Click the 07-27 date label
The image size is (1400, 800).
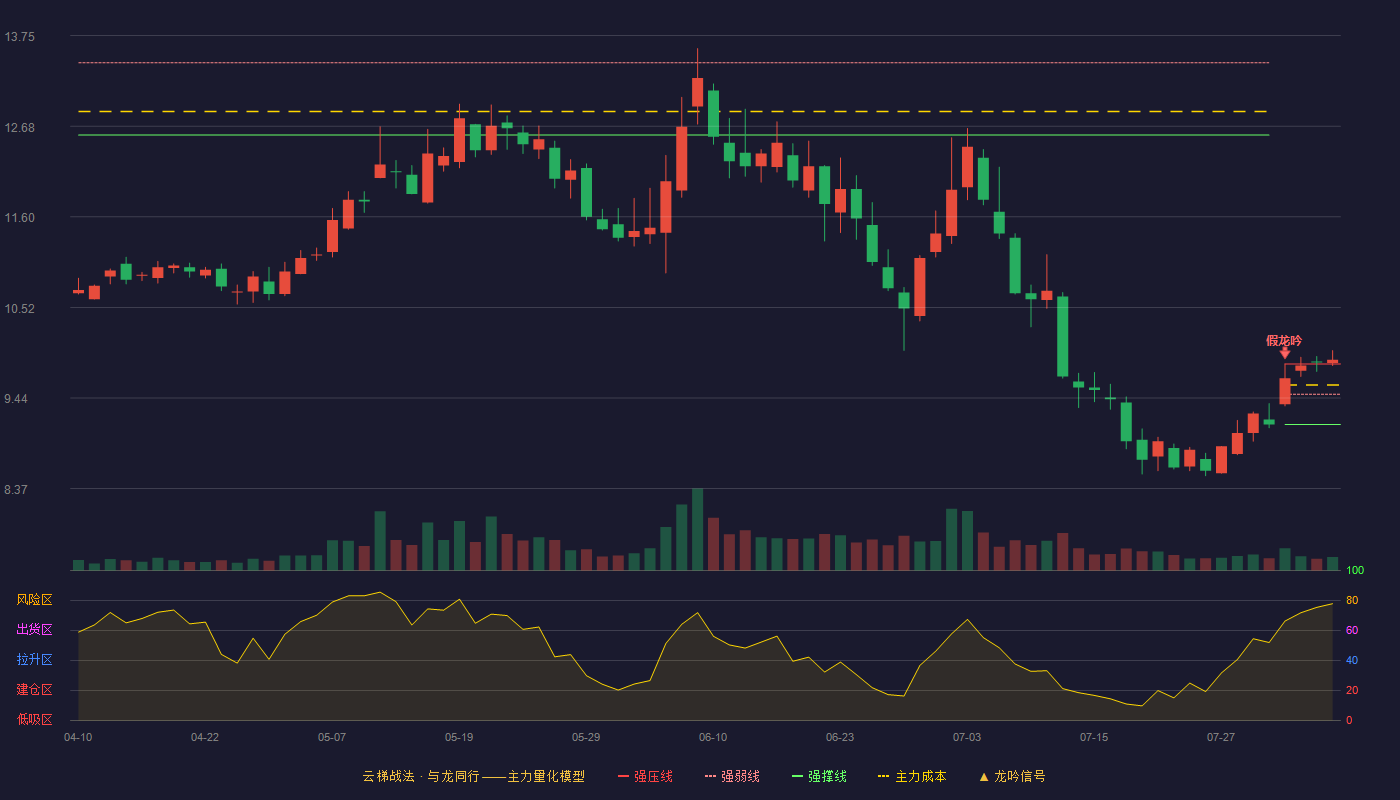coord(1221,737)
